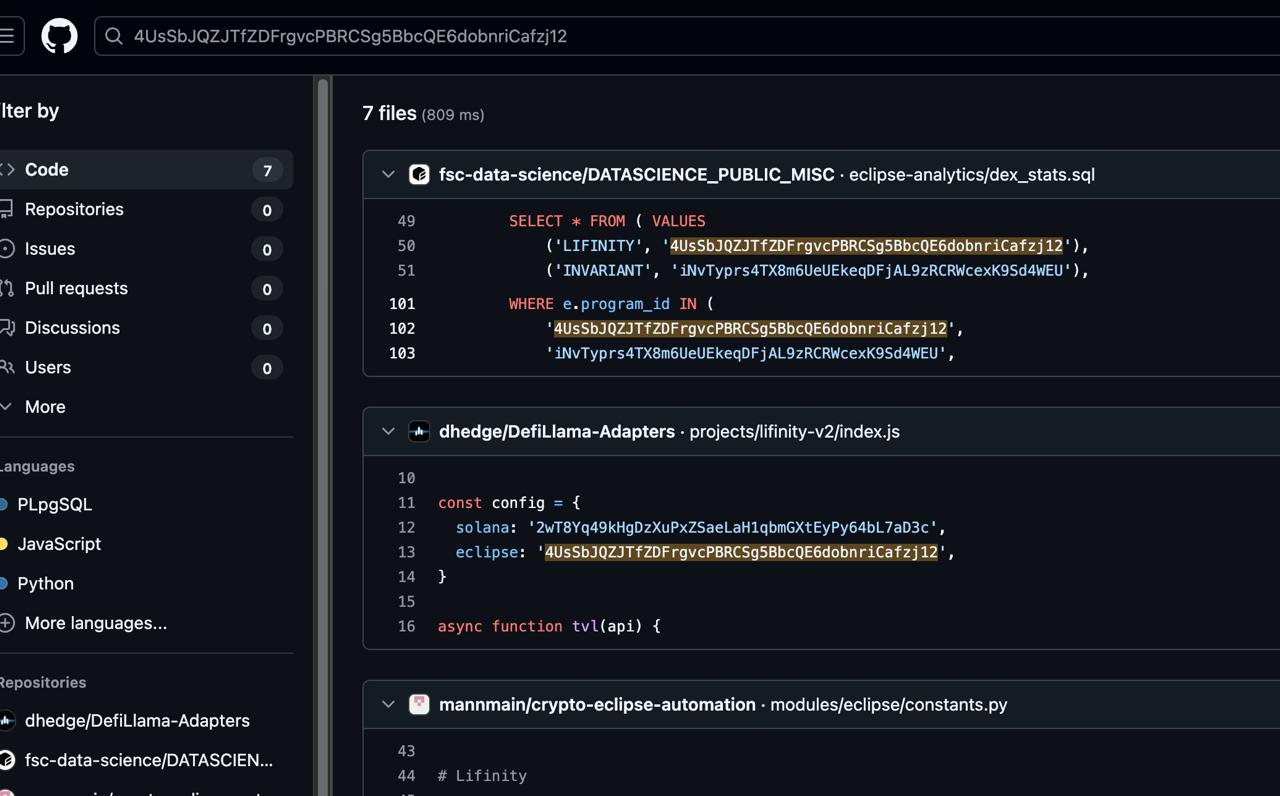Click the 'WHERE e.program_id IN' code line
This screenshot has height=796, width=1280.
pos(611,303)
